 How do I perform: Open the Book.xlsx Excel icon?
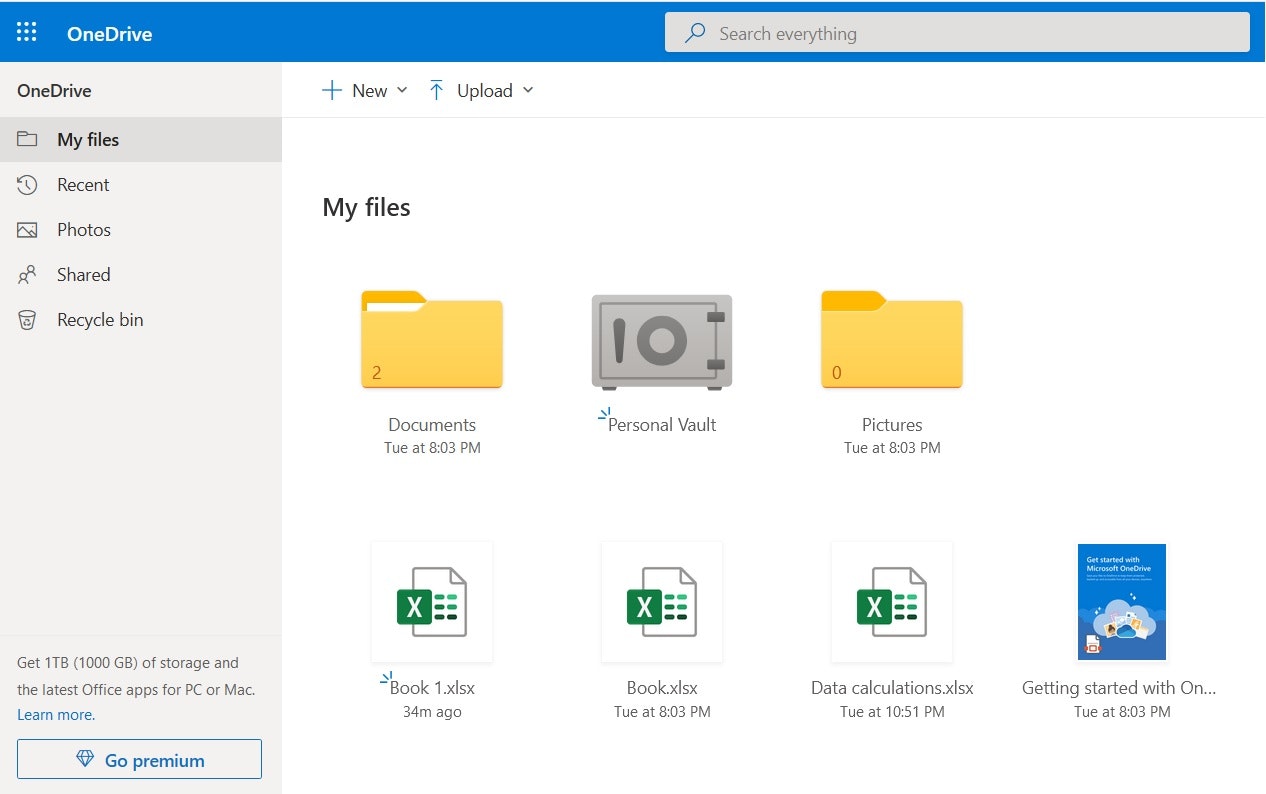point(661,601)
